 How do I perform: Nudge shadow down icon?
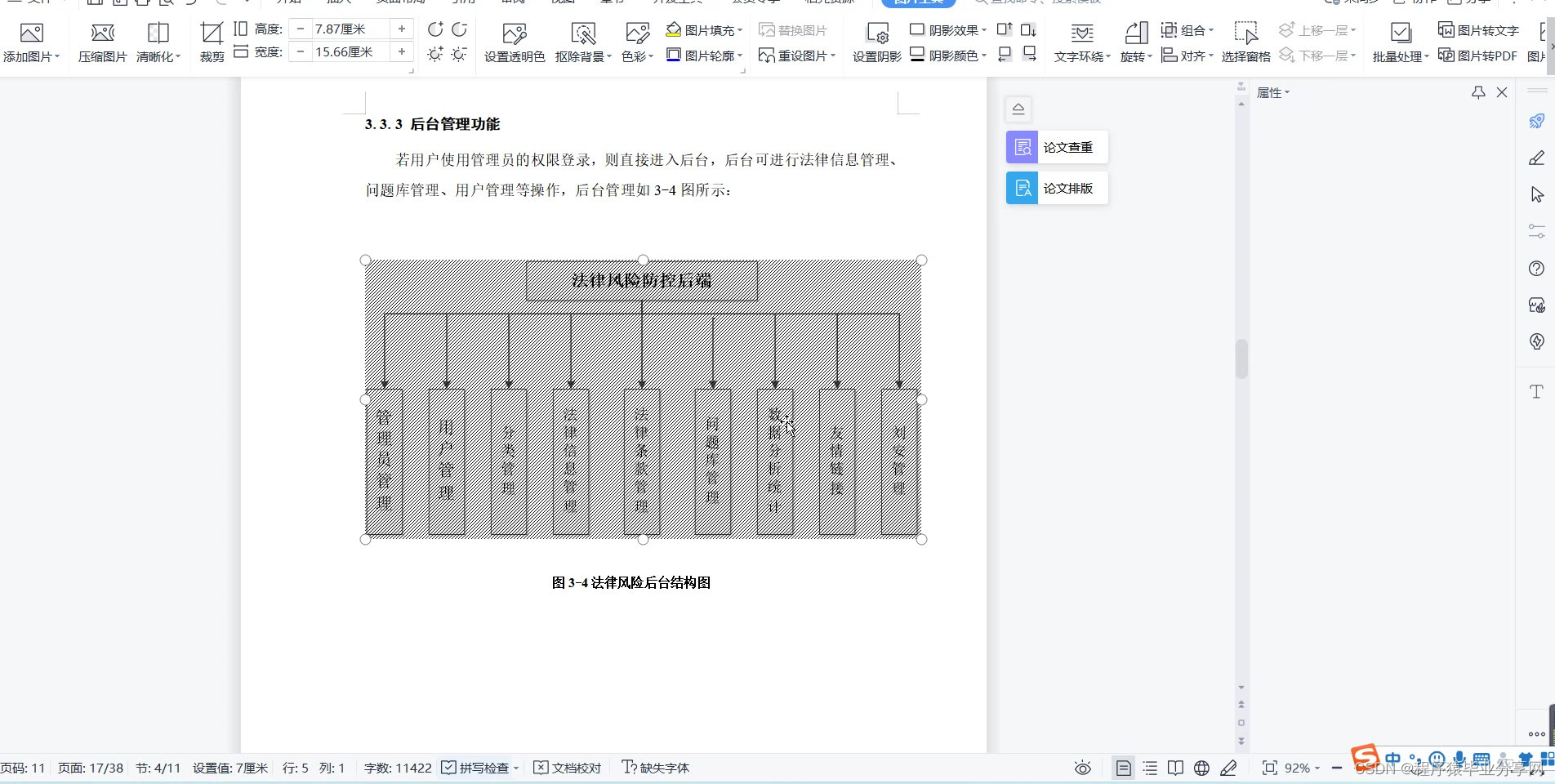point(1029,29)
